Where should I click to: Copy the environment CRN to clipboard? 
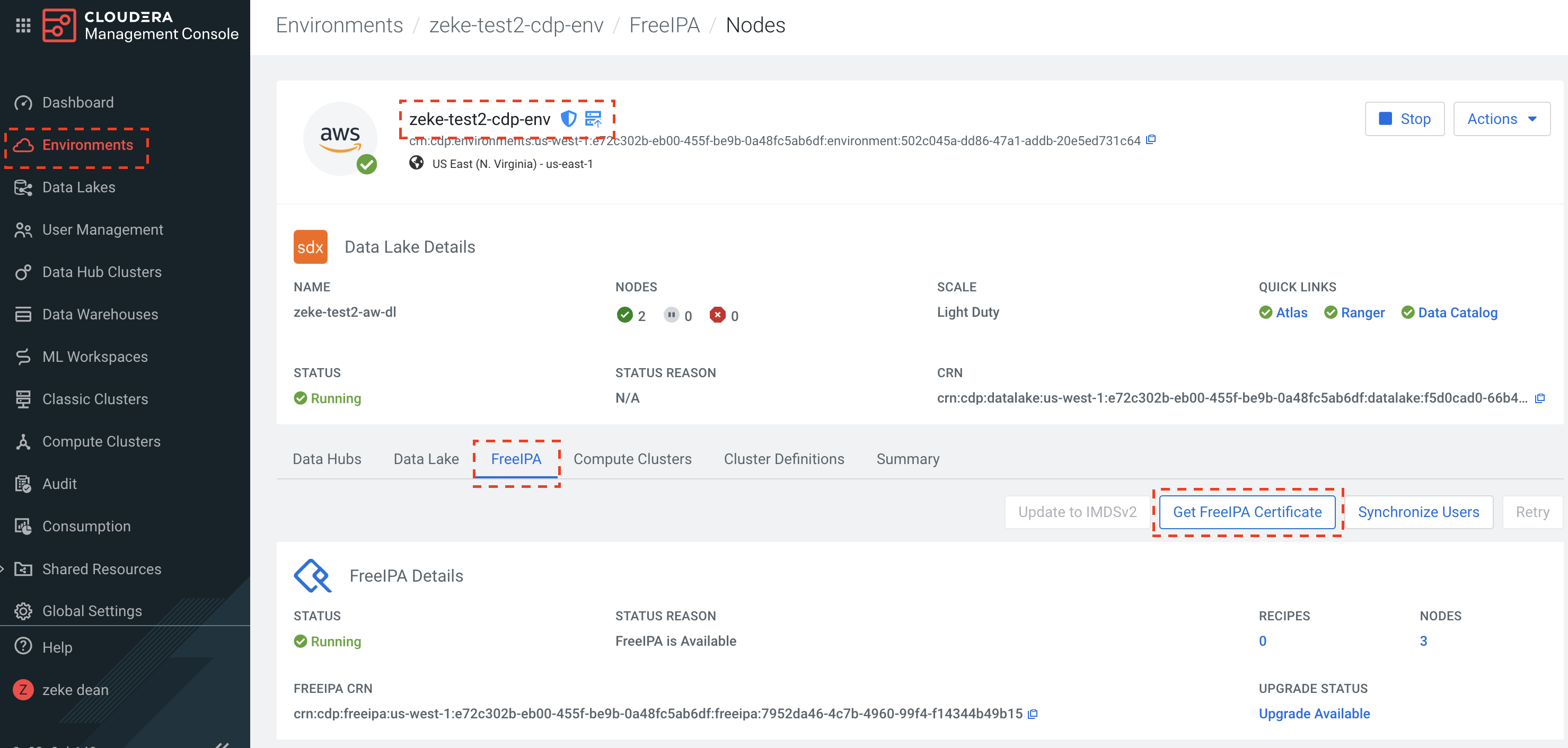[x=1150, y=140]
